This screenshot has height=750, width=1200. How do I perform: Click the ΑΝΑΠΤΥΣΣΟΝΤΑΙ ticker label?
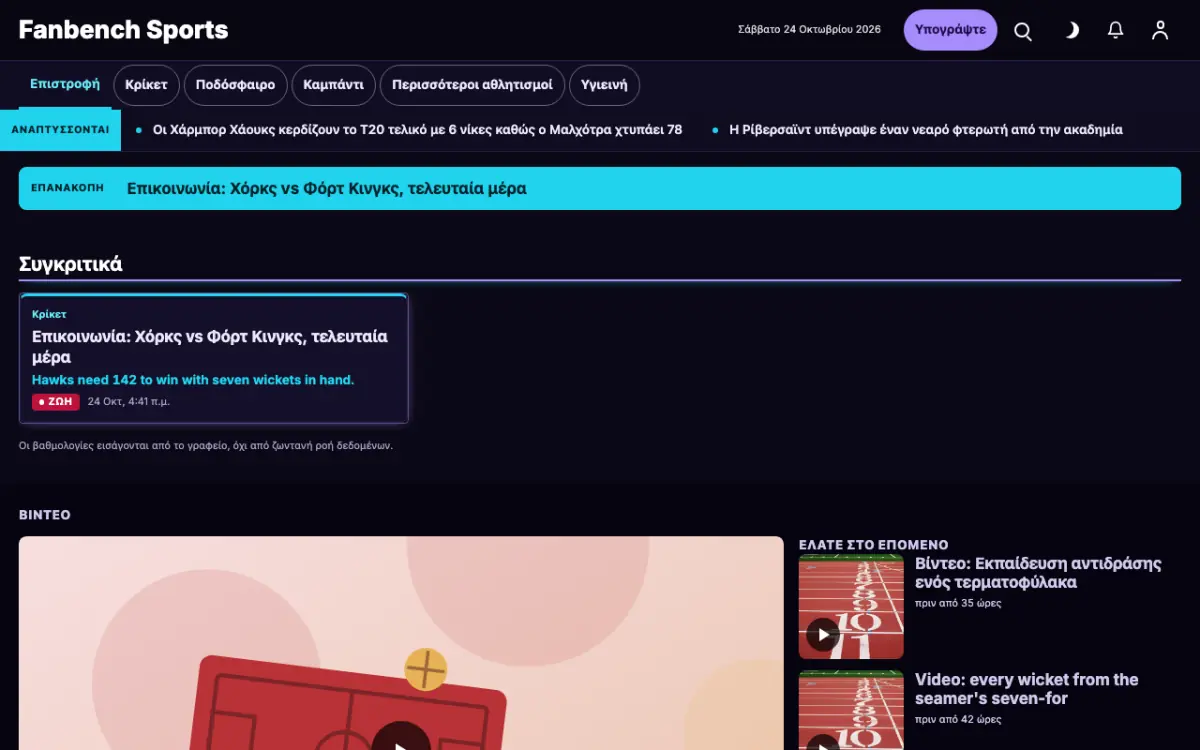tap(60, 130)
